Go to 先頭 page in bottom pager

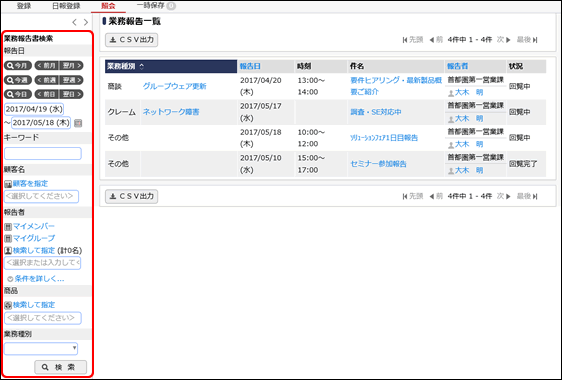point(413,196)
